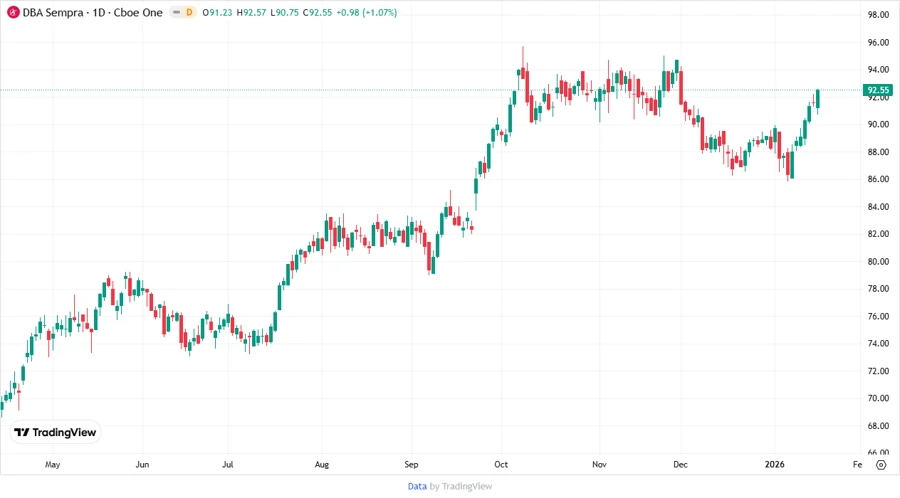
Task: Click the 'Nov' label on the time axis
Action: [599, 464]
